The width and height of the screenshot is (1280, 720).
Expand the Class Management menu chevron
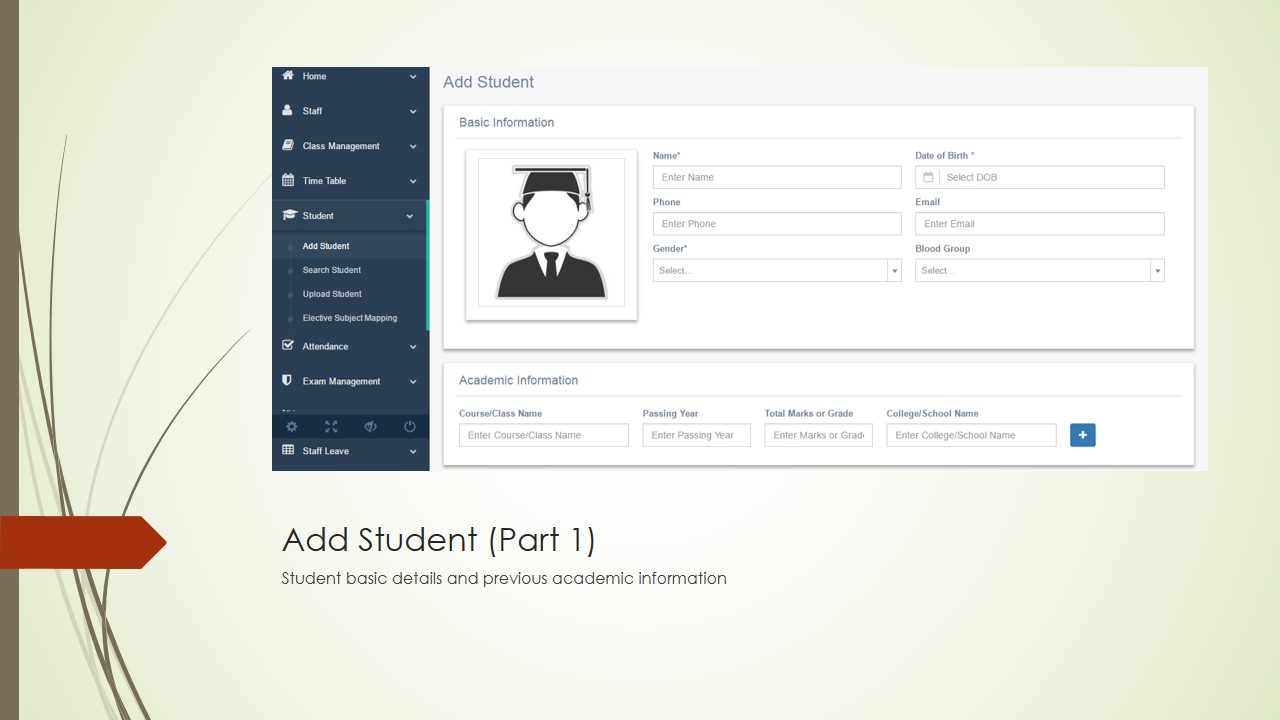[x=413, y=146]
